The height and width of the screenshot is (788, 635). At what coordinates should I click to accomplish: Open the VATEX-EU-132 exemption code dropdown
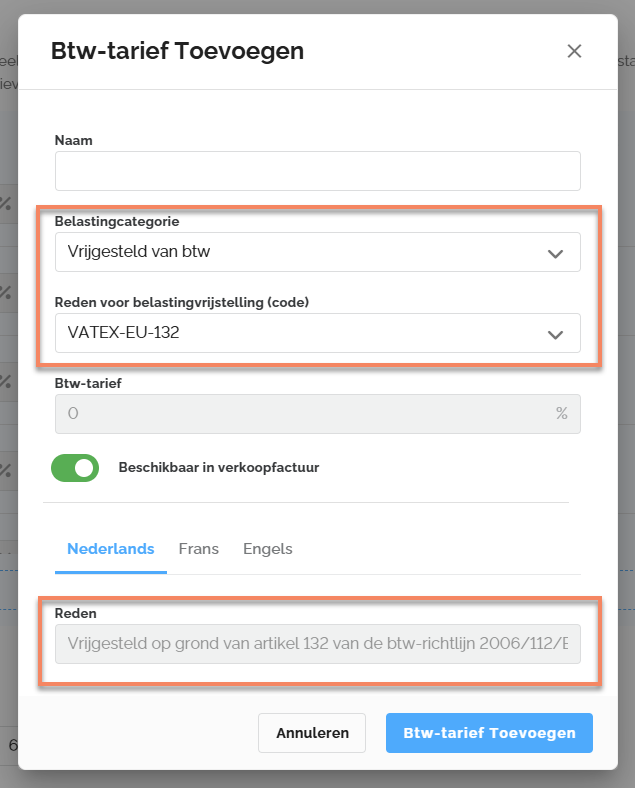coord(318,333)
